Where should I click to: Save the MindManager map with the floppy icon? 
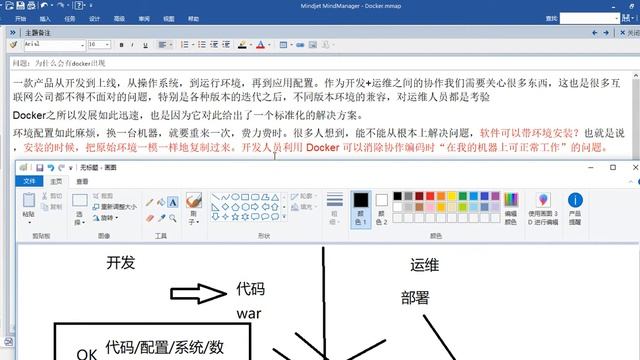coord(20,6)
